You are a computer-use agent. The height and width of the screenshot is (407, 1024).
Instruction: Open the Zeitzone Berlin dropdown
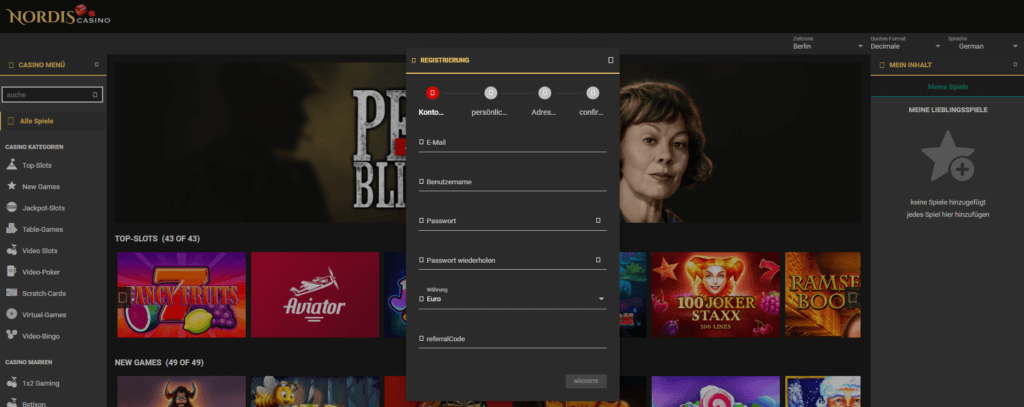point(827,44)
